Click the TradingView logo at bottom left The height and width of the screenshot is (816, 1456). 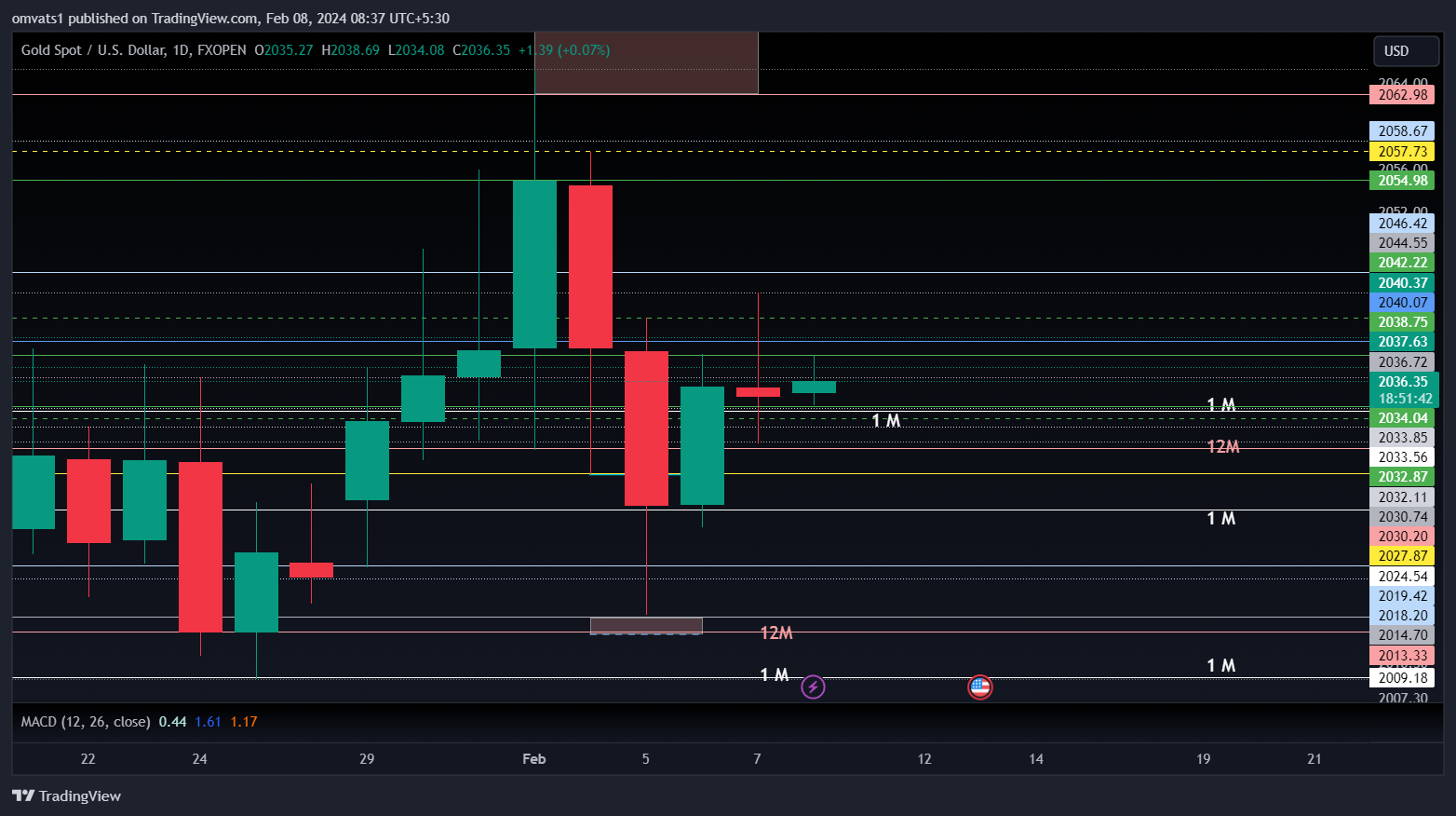point(66,796)
